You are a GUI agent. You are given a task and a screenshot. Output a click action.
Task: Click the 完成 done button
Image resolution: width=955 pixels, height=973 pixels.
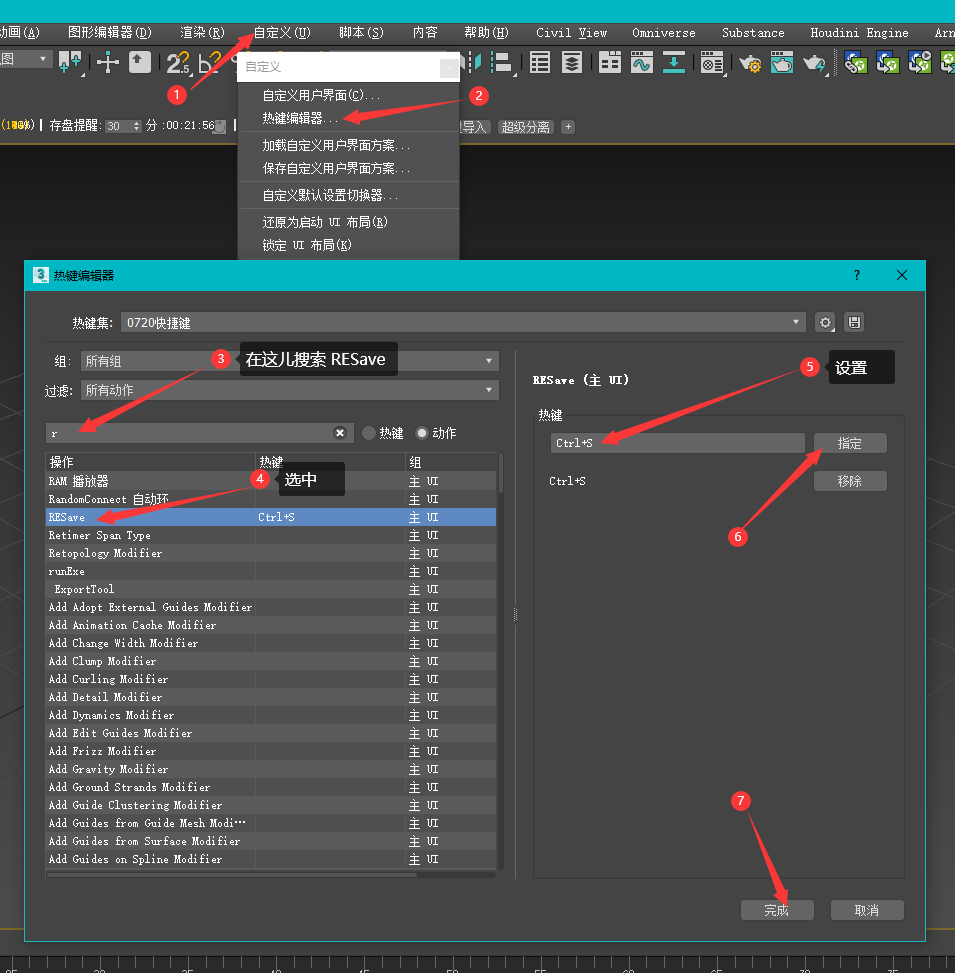click(777, 910)
